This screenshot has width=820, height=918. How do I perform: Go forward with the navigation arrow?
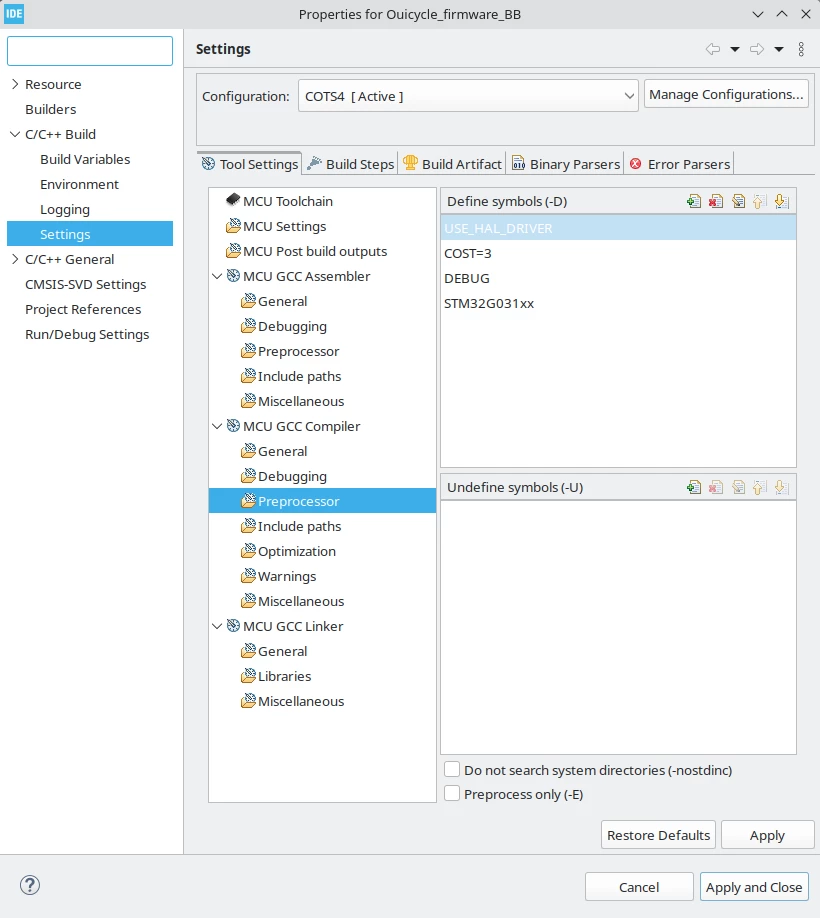[x=757, y=49]
